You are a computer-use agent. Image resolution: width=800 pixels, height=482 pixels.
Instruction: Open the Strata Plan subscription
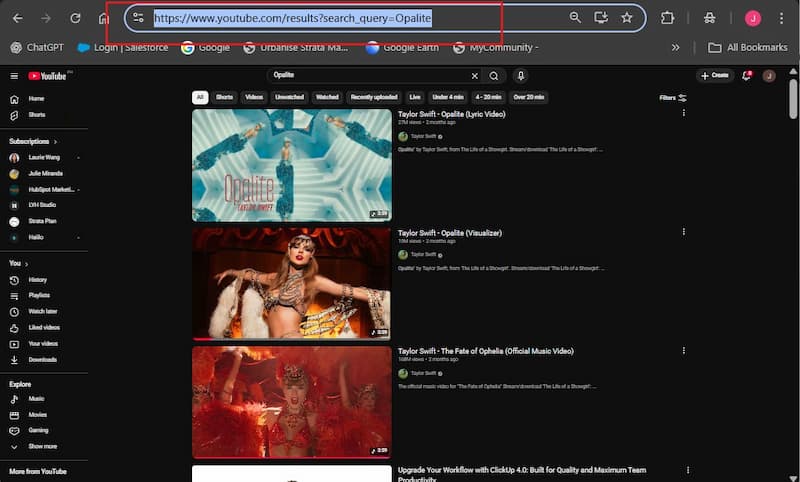click(x=44, y=221)
